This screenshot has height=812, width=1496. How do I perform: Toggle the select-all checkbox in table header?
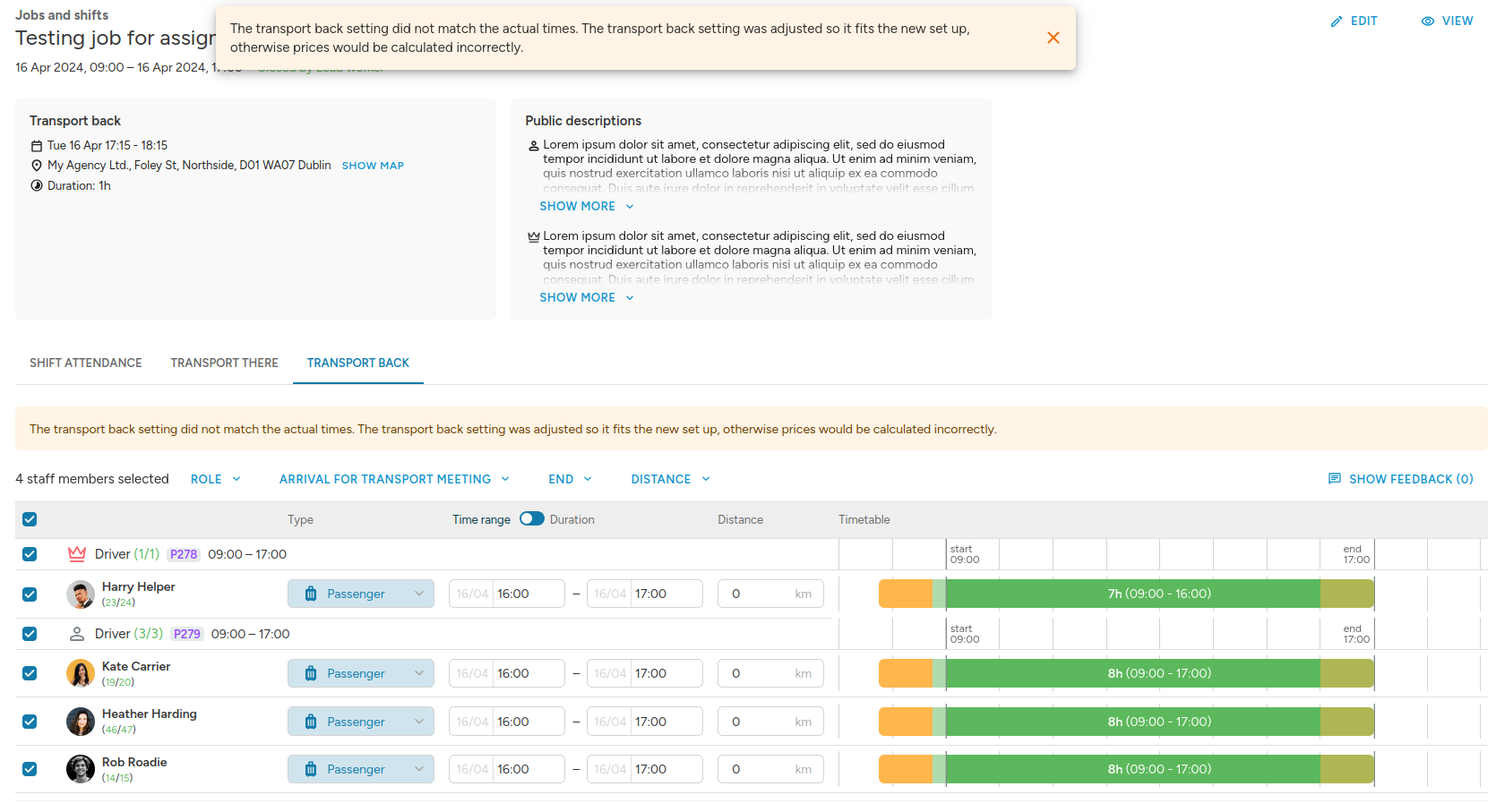(30, 519)
